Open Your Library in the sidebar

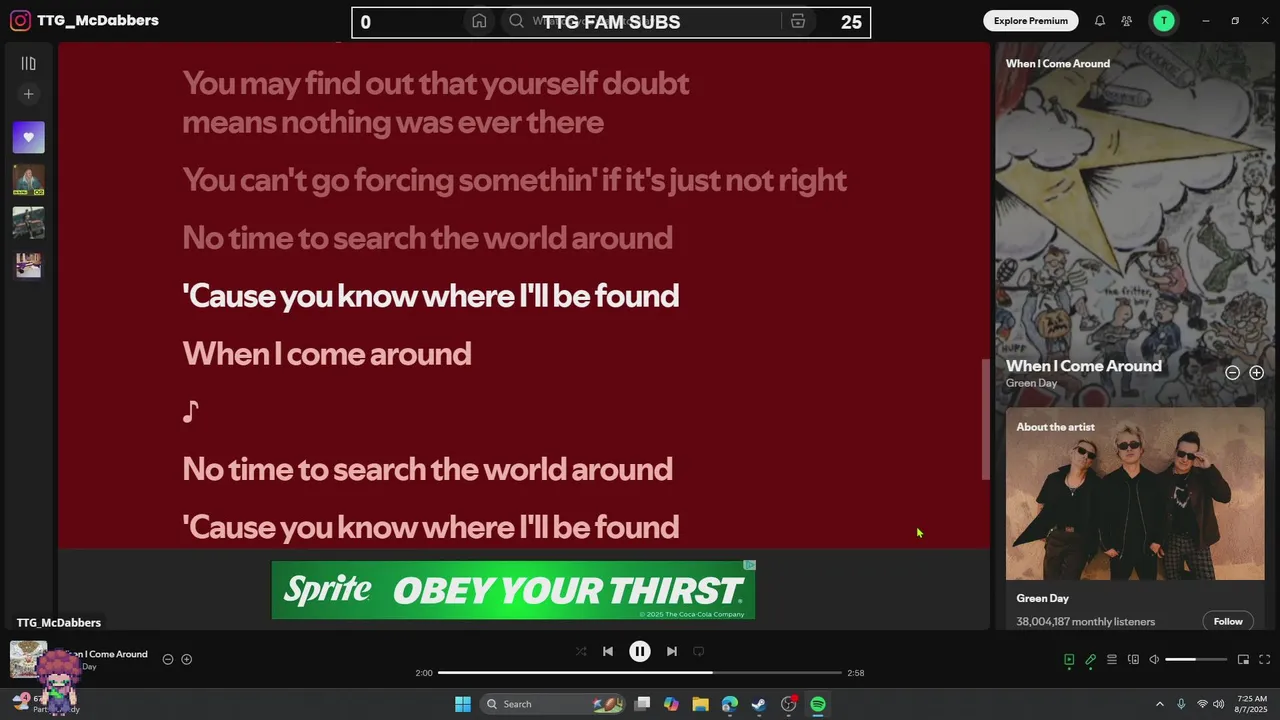pyautogui.click(x=28, y=63)
